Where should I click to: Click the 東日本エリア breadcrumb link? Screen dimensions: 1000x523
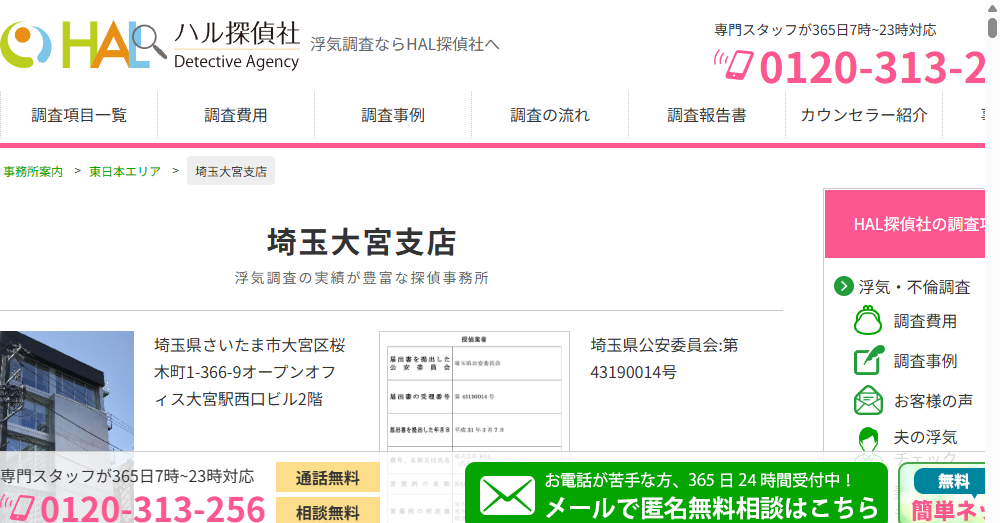pos(125,171)
